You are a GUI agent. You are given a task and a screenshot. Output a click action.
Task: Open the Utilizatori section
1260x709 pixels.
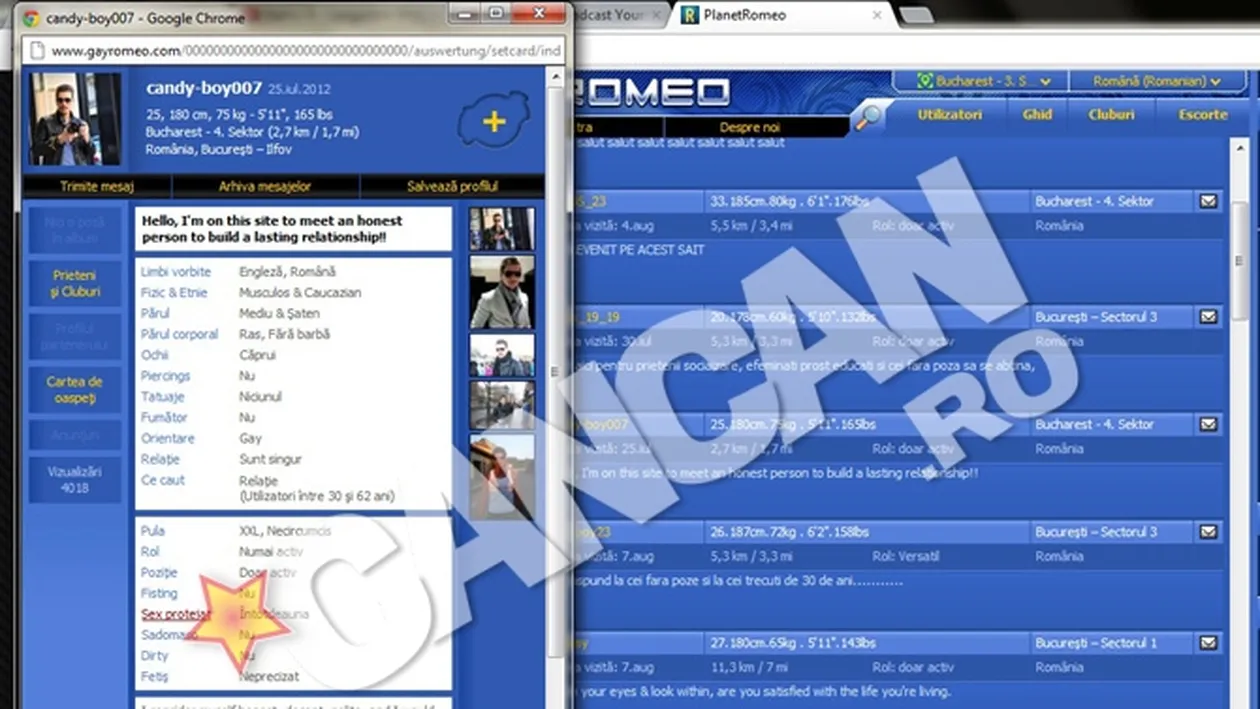pyautogui.click(x=949, y=114)
